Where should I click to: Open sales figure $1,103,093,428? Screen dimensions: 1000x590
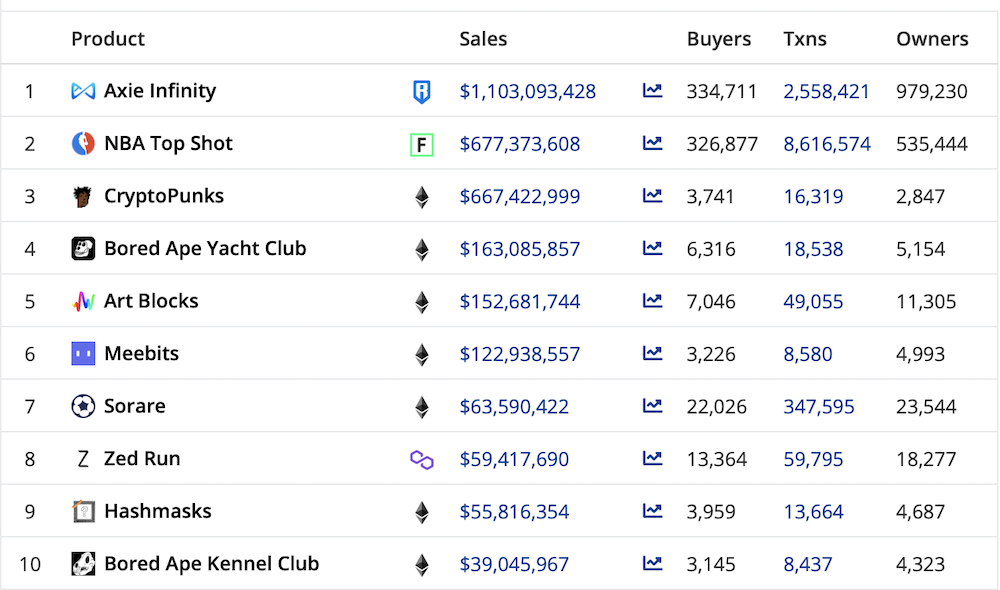pos(527,92)
